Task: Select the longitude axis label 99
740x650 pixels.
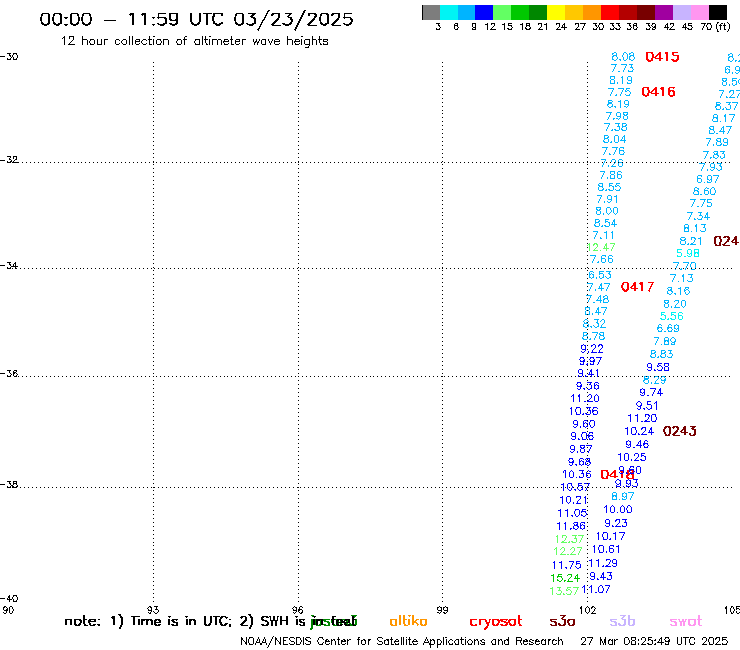Action: click(x=442, y=610)
